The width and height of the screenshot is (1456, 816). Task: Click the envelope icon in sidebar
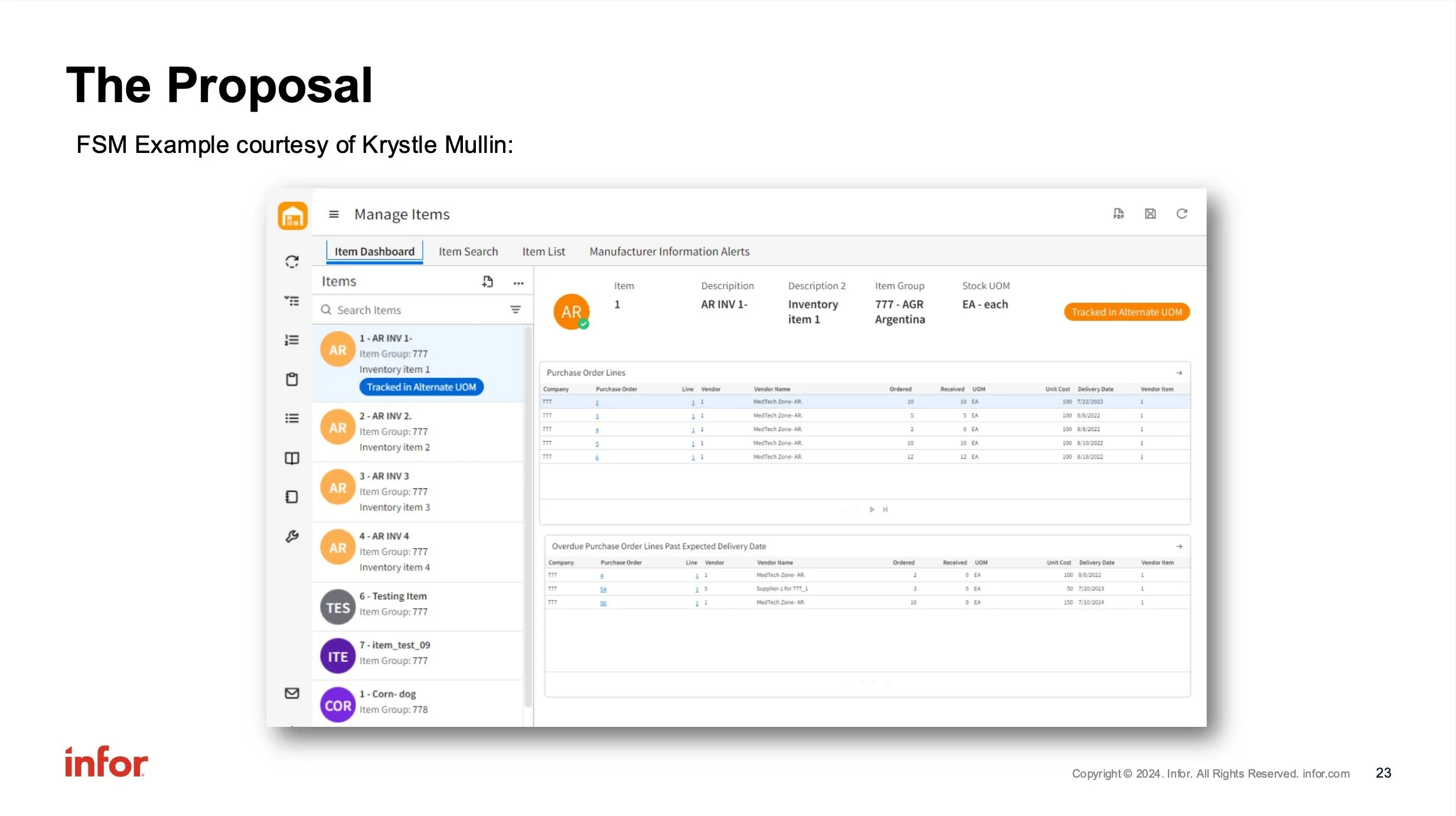(x=292, y=693)
